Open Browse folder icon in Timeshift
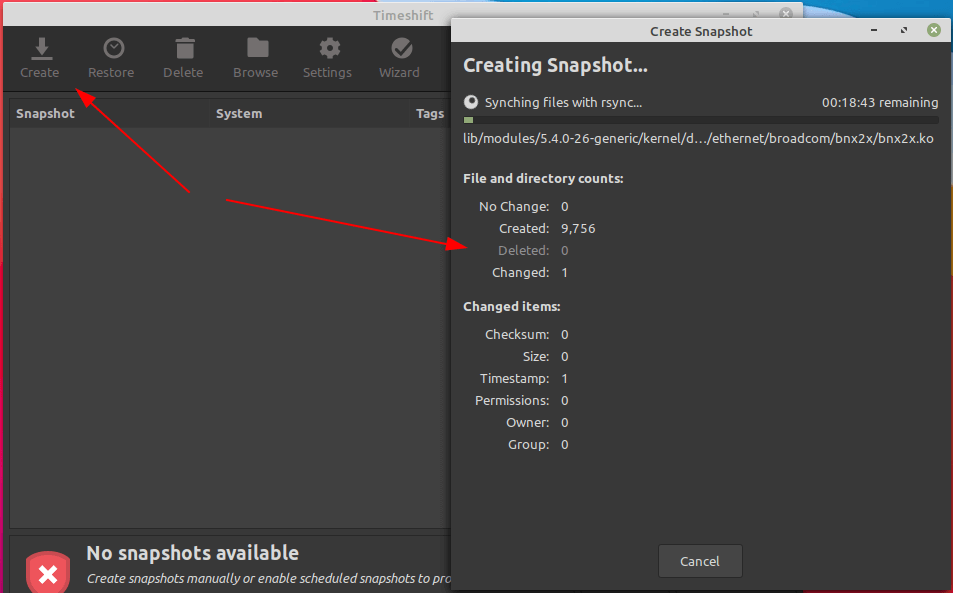This screenshot has width=953, height=593. tap(258, 48)
